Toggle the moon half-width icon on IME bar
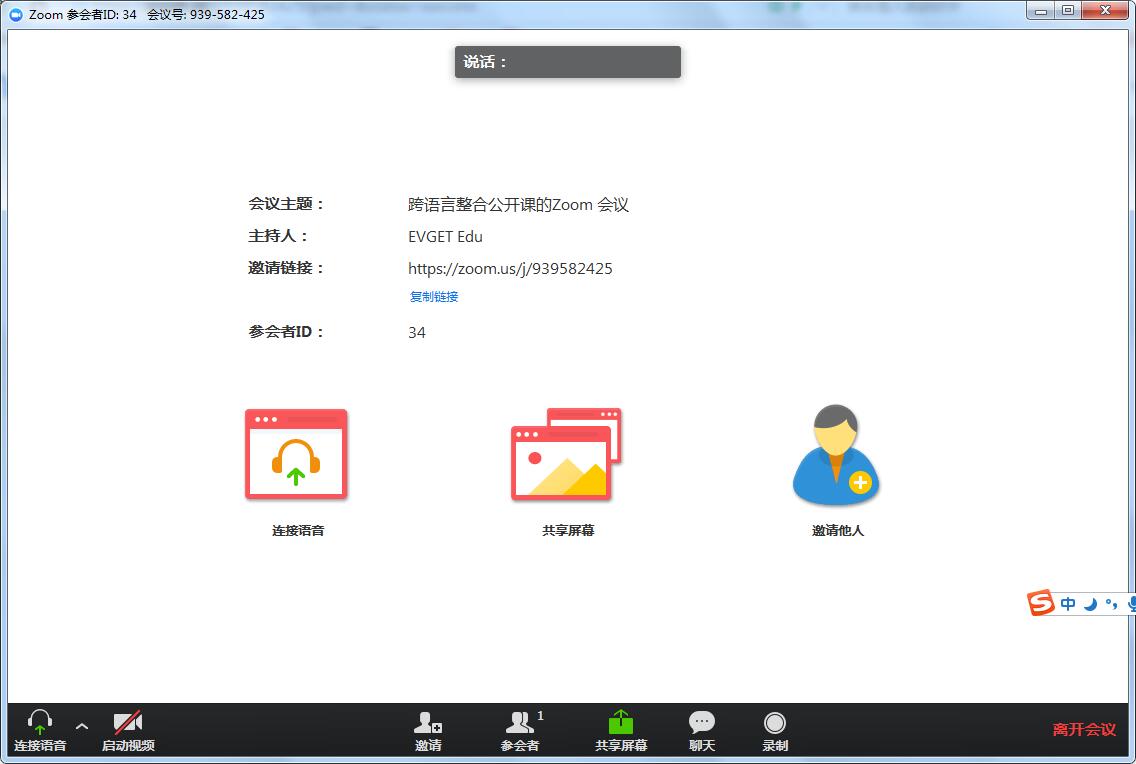This screenshot has height=764, width=1136. [x=1090, y=603]
